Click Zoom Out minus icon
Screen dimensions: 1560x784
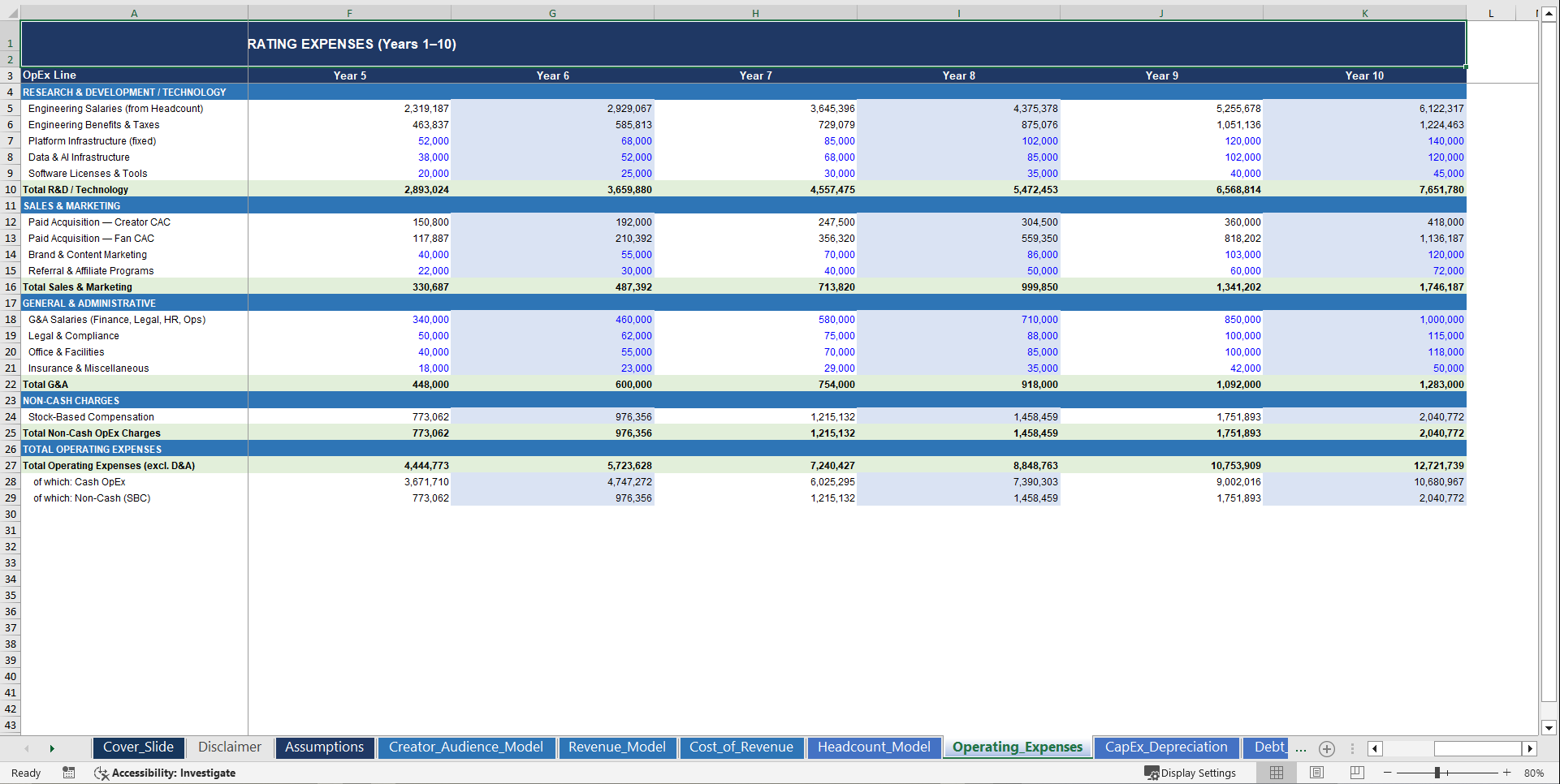pyautogui.click(x=1388, y=773)
